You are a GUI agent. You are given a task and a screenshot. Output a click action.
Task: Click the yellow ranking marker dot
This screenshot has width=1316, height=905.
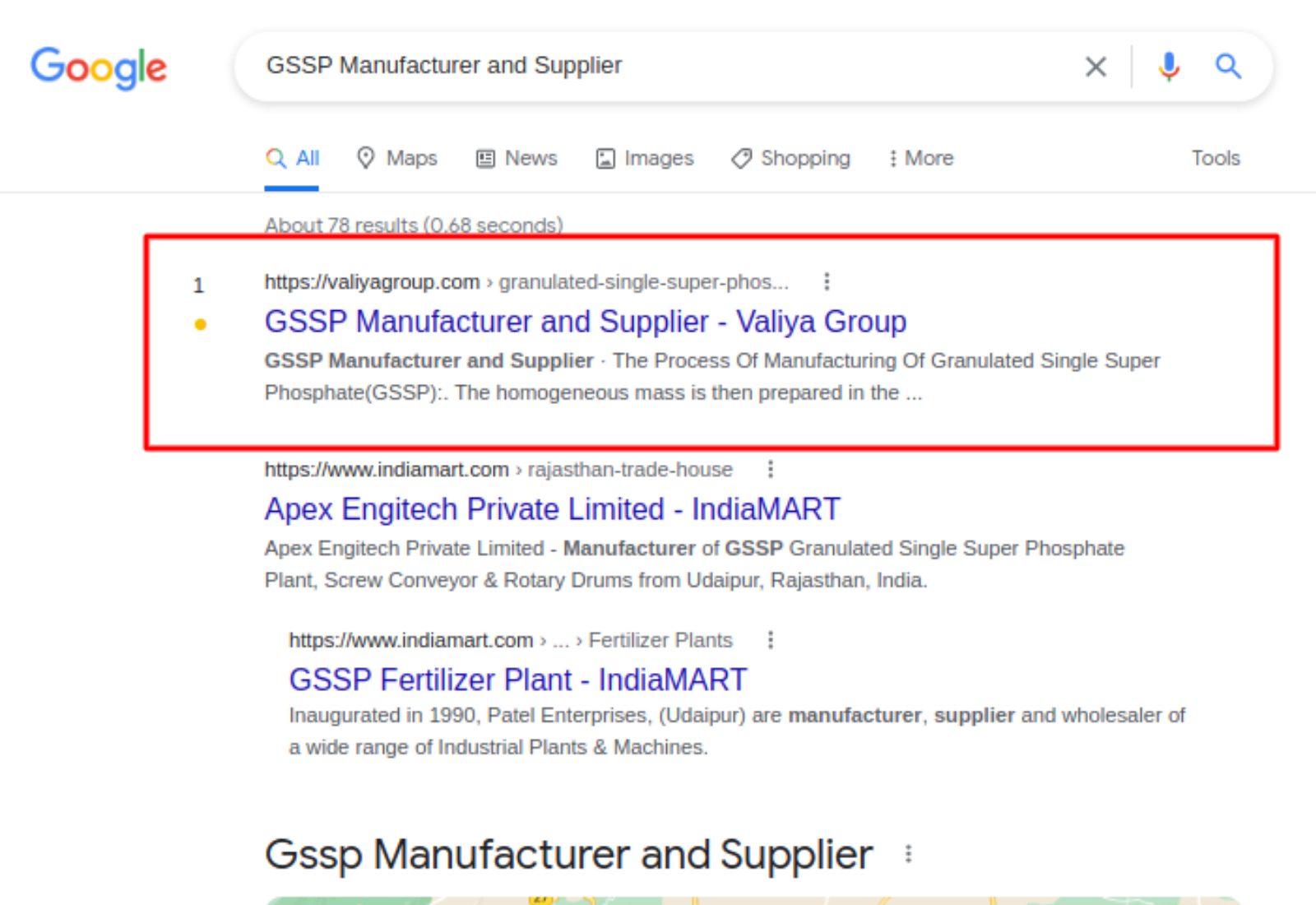click(200, 324)
